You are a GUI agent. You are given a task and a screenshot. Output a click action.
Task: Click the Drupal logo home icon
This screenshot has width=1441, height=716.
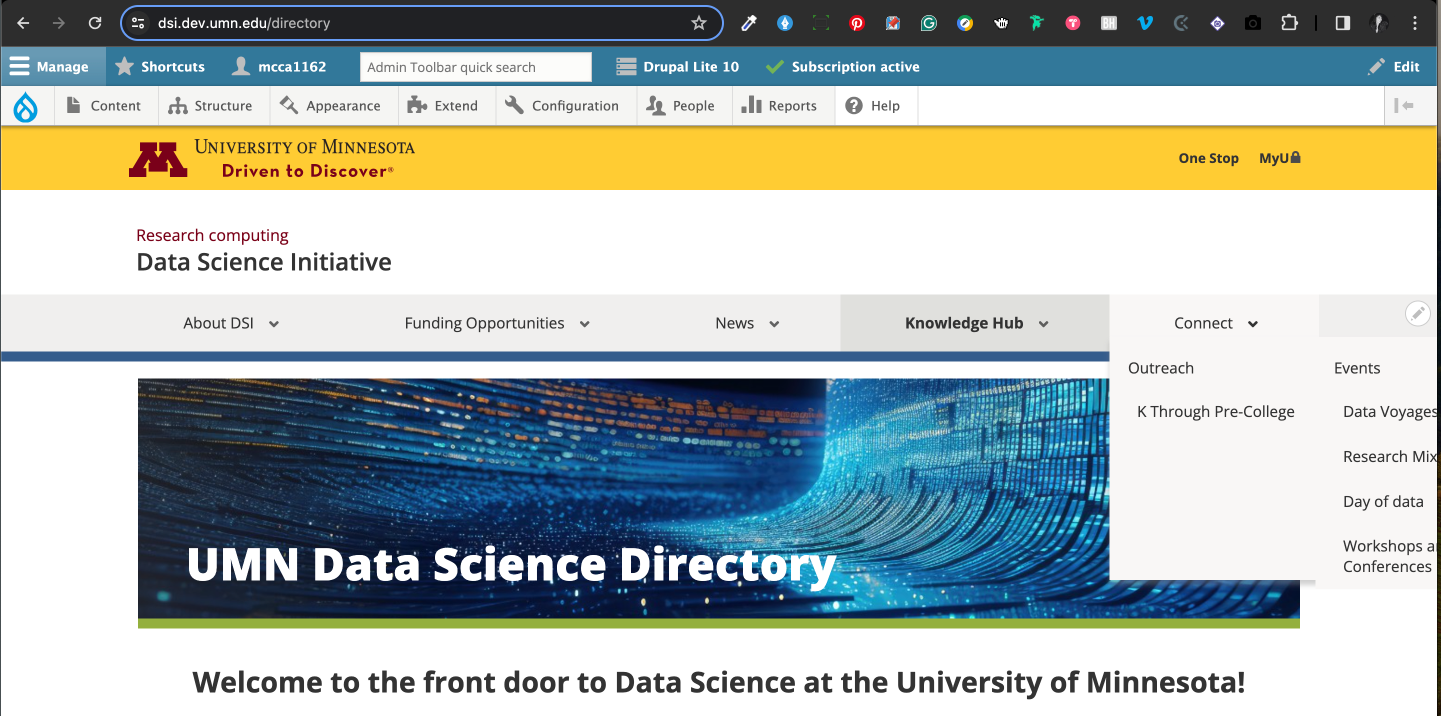(25, 106)
